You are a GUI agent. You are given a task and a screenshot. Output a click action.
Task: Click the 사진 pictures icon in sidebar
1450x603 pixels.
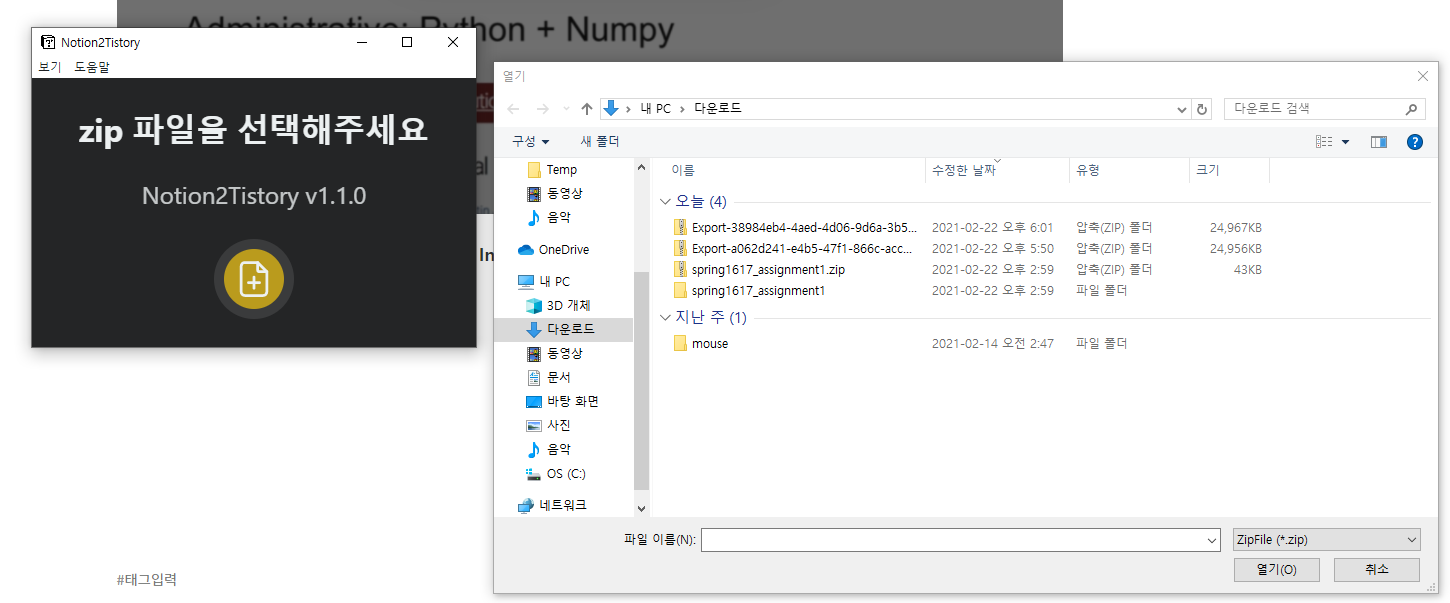coord(534,426)
